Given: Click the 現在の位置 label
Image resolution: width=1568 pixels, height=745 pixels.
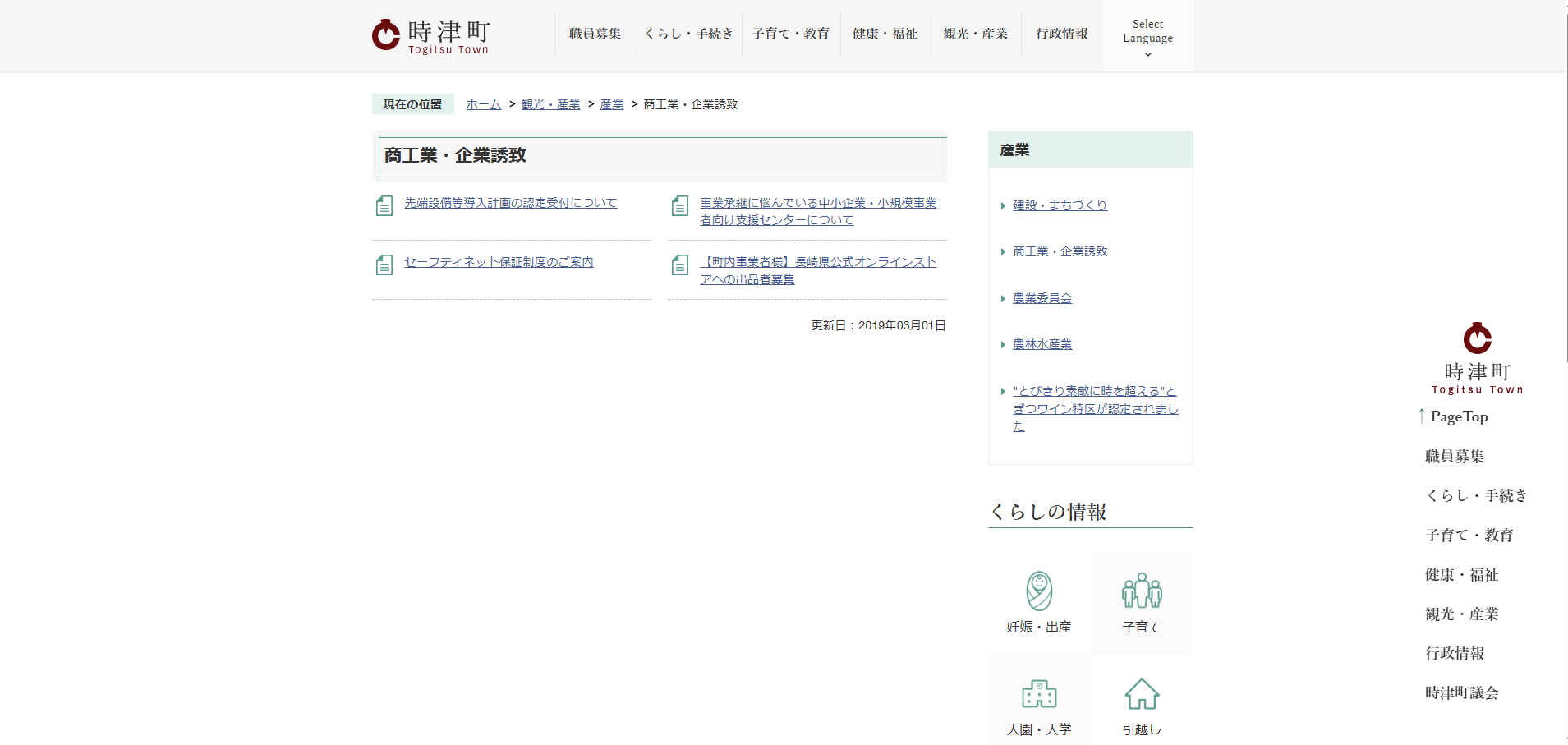Looking at the screenshot, I should (412, 104).
